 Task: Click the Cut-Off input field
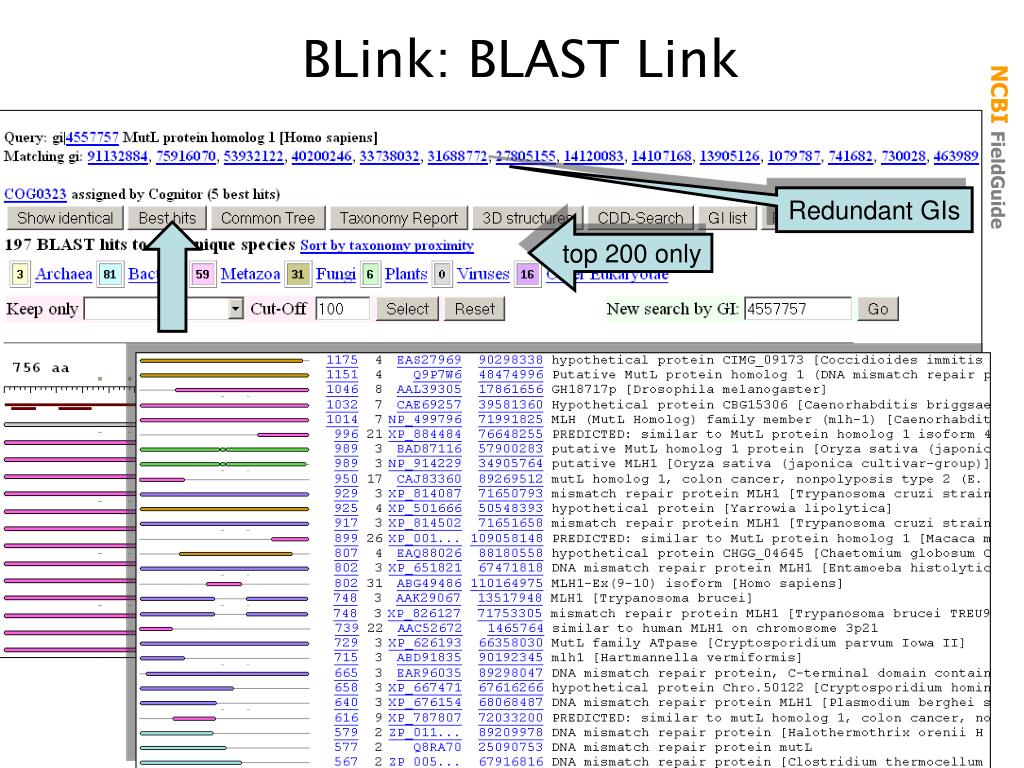point(342,309)
